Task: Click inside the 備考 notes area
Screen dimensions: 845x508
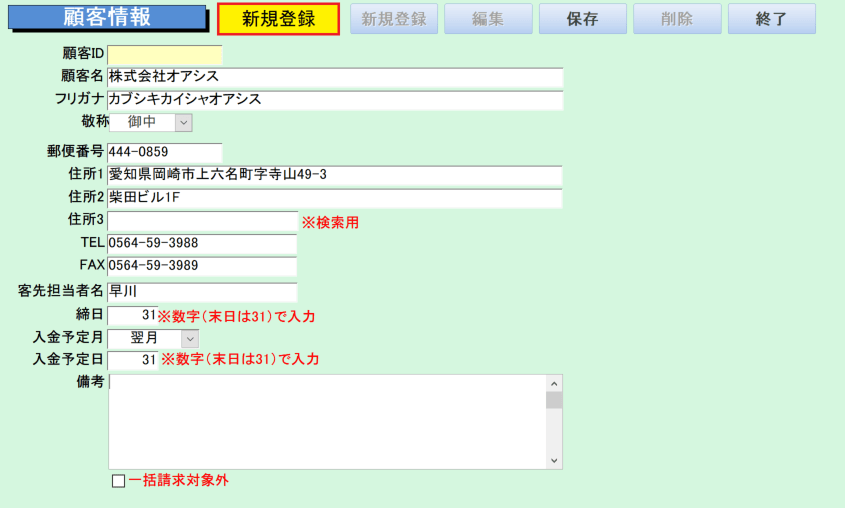Action: tap(328, 422)
